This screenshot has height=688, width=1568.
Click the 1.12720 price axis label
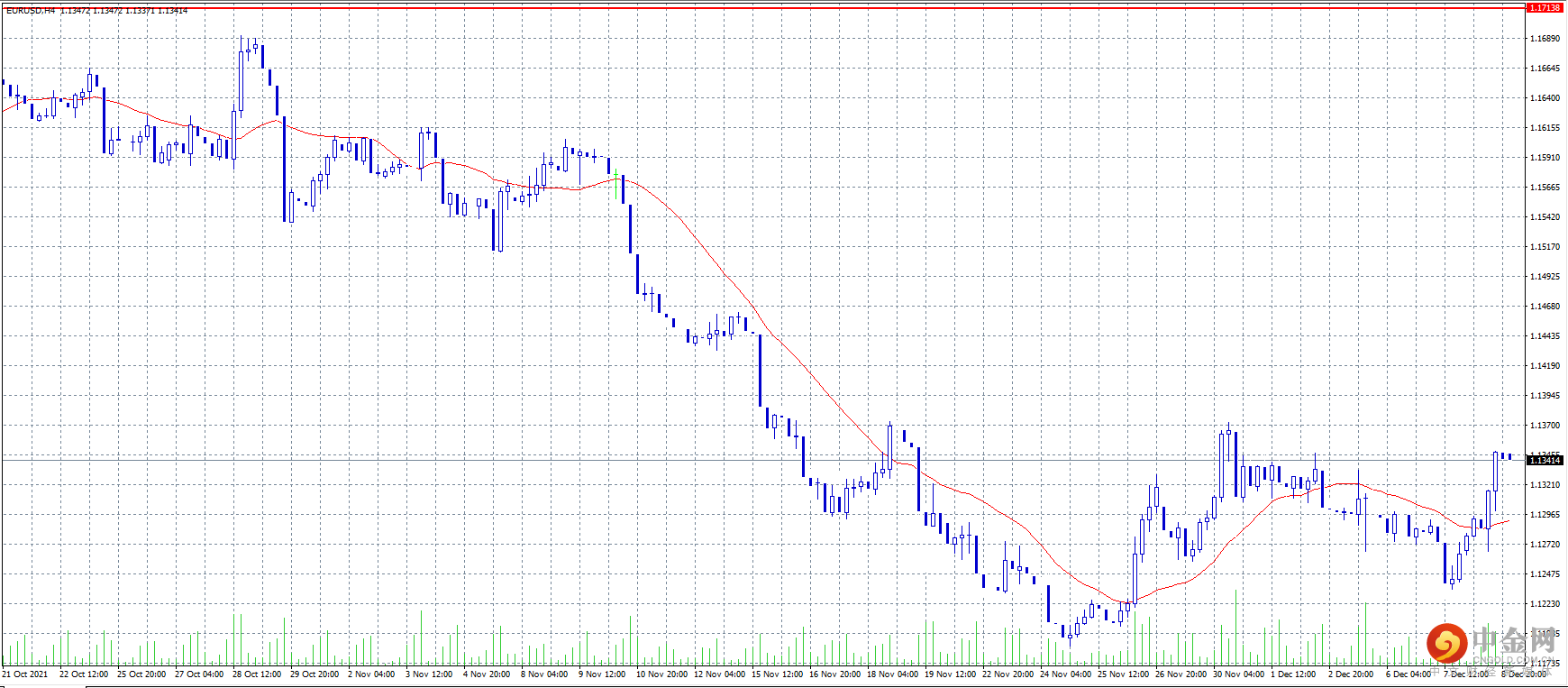point(1545,545)
